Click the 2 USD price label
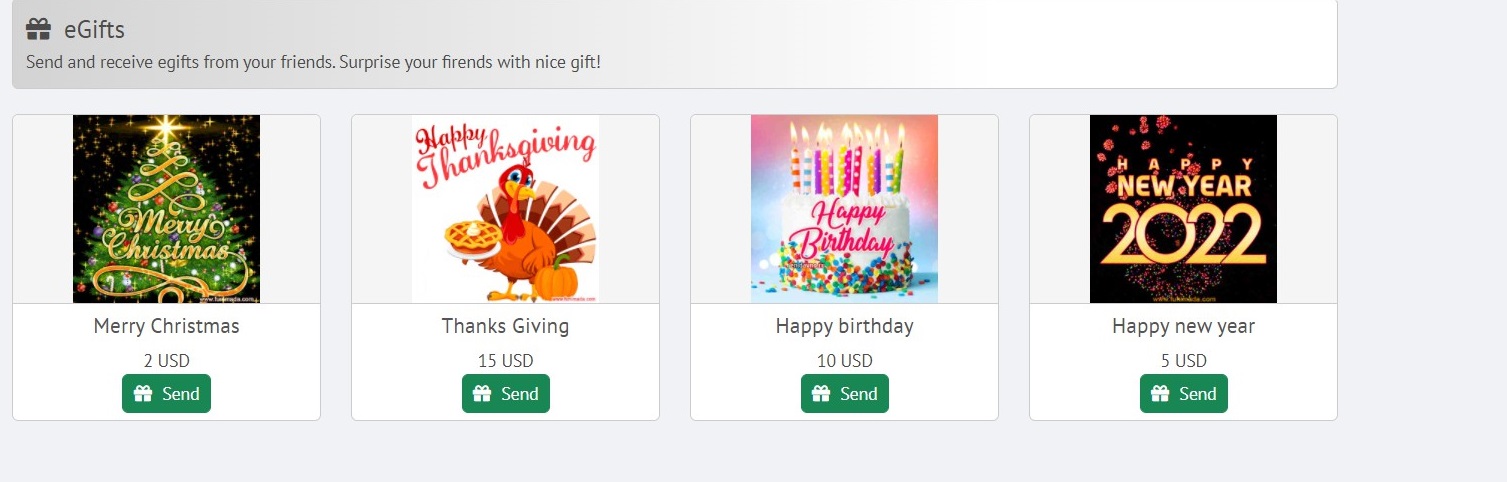 166,361
